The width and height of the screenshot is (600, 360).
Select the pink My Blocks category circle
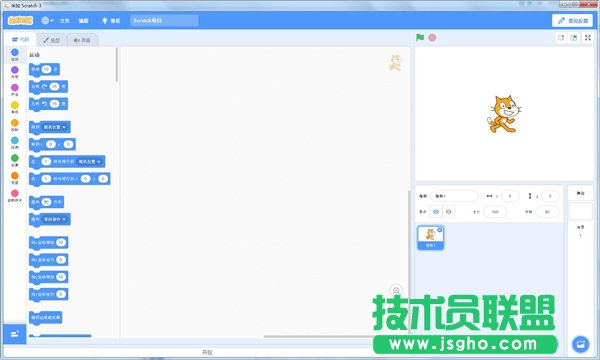15,193
